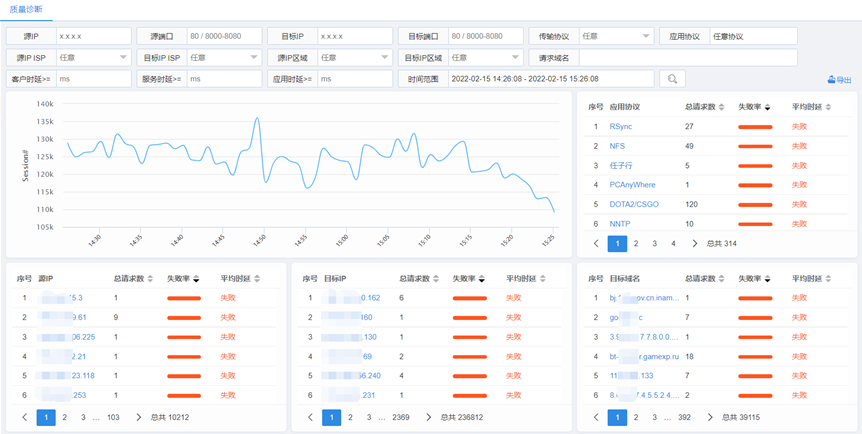
Task: Open page 4 of application protocol table
Action: click(x=673, y=243)
